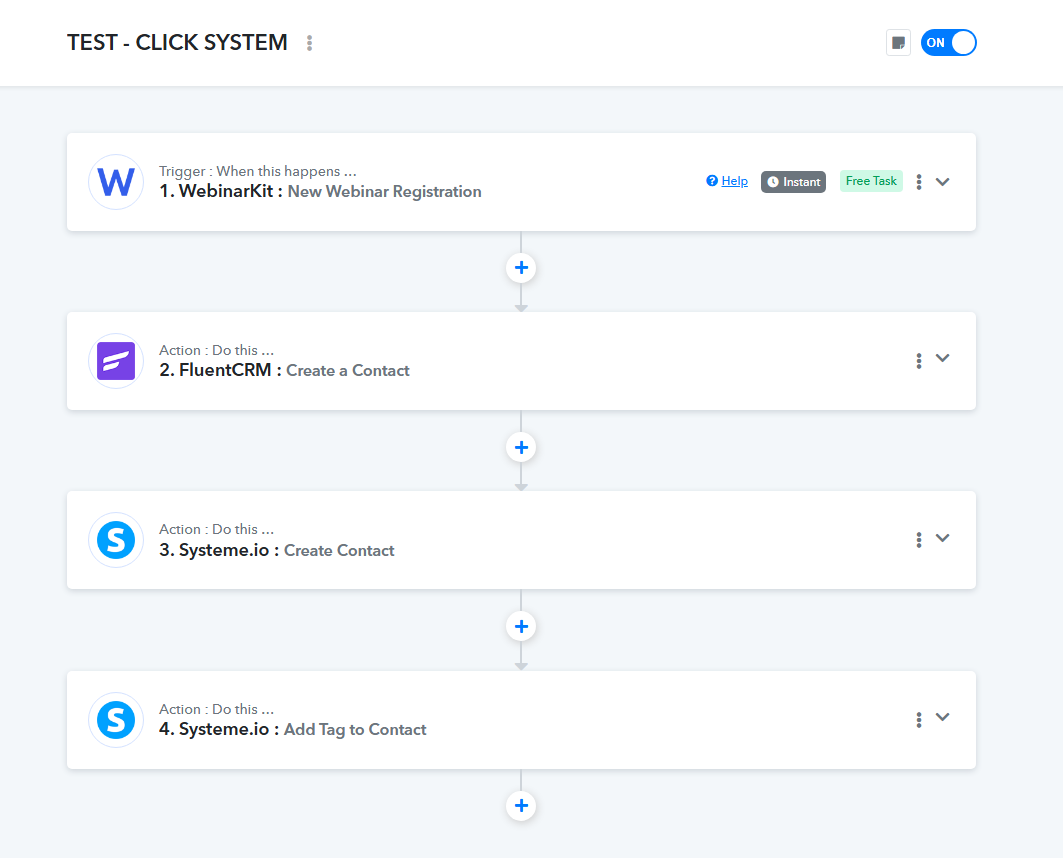Click the FluentCRM app icon
Image resolution: width=1063 pixels, height=858 pixels.
pos(116,361)
